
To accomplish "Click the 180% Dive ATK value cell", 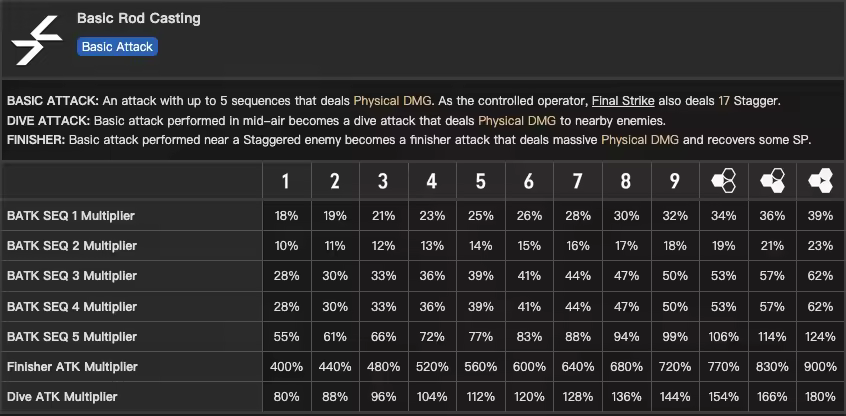I will coord(821,397).
